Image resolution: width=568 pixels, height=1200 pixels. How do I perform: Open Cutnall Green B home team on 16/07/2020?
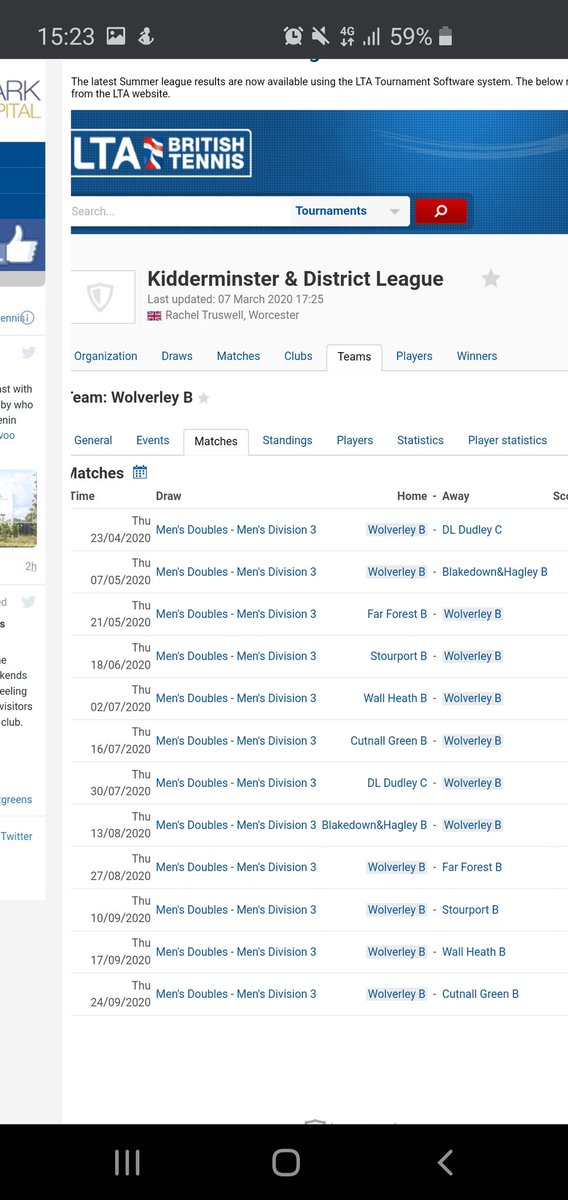click(389, 741)
